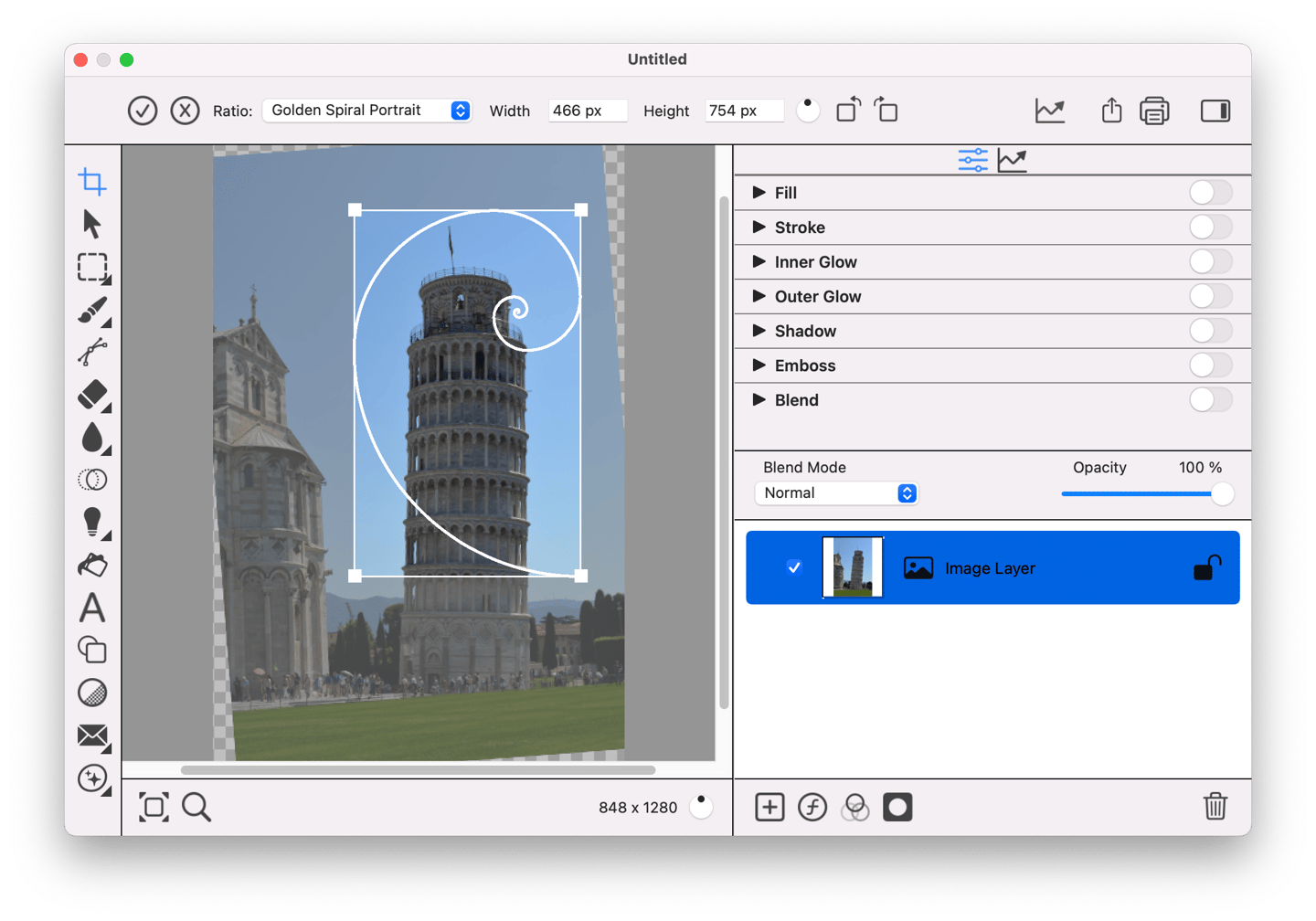
Task: Add a layer mask
Action: tap(897, 807)
